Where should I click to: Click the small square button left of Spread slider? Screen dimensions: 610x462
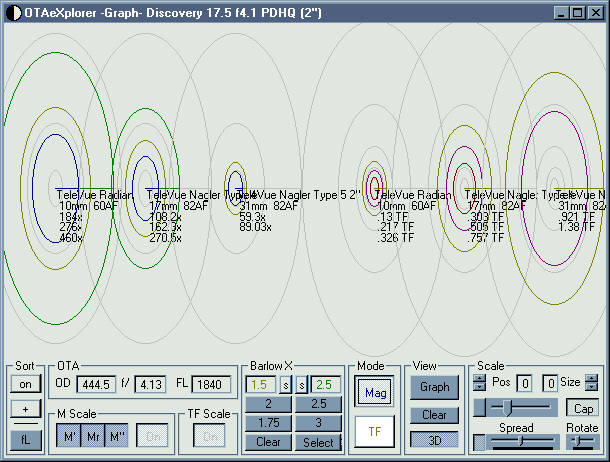479,443
